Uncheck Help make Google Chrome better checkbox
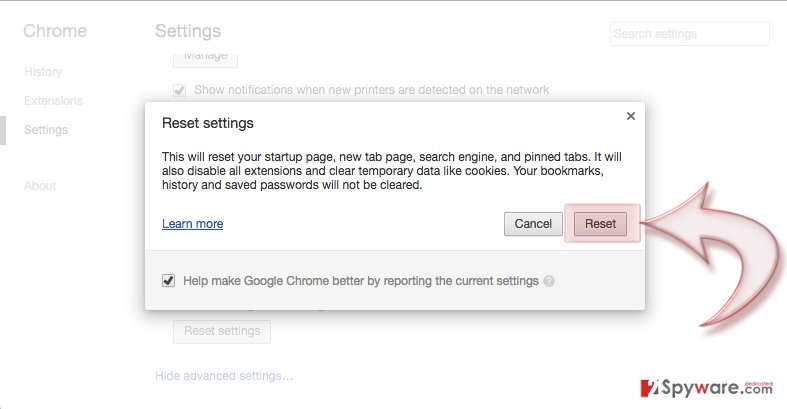Screen dimensions: 787x409 (x=169, y=281)
